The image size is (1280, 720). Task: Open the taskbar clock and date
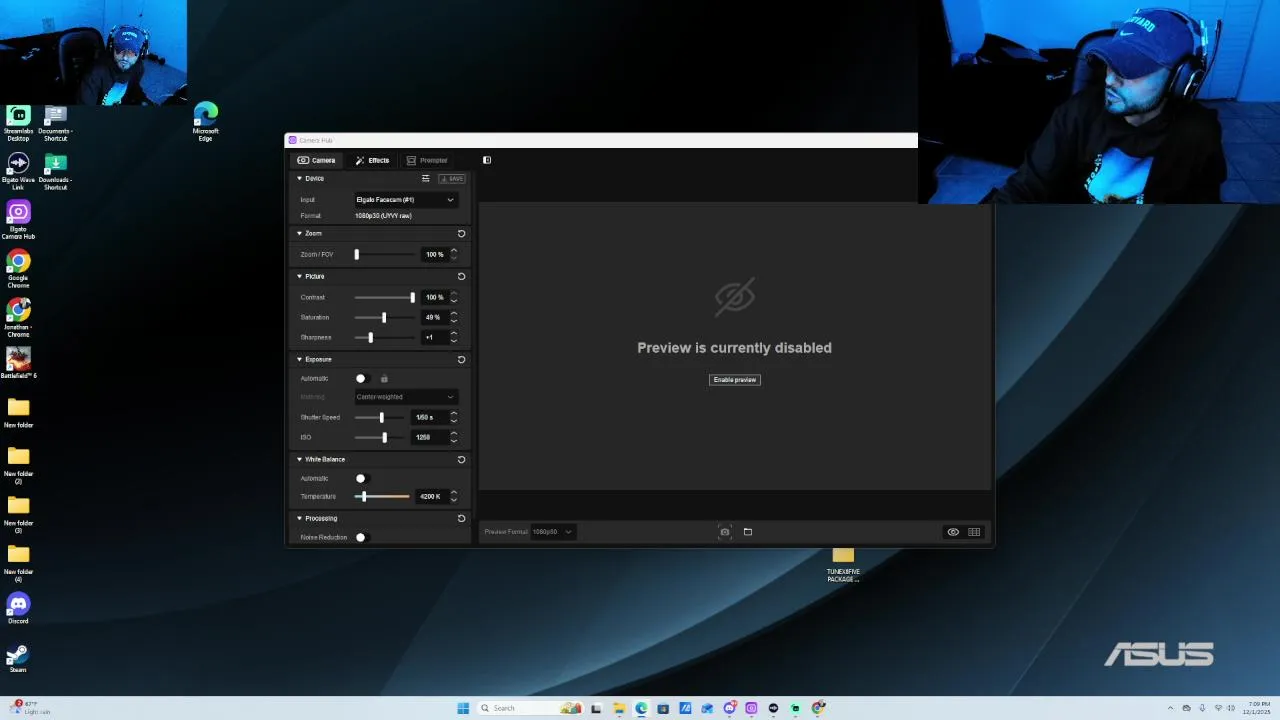[x=1256, y=708]
